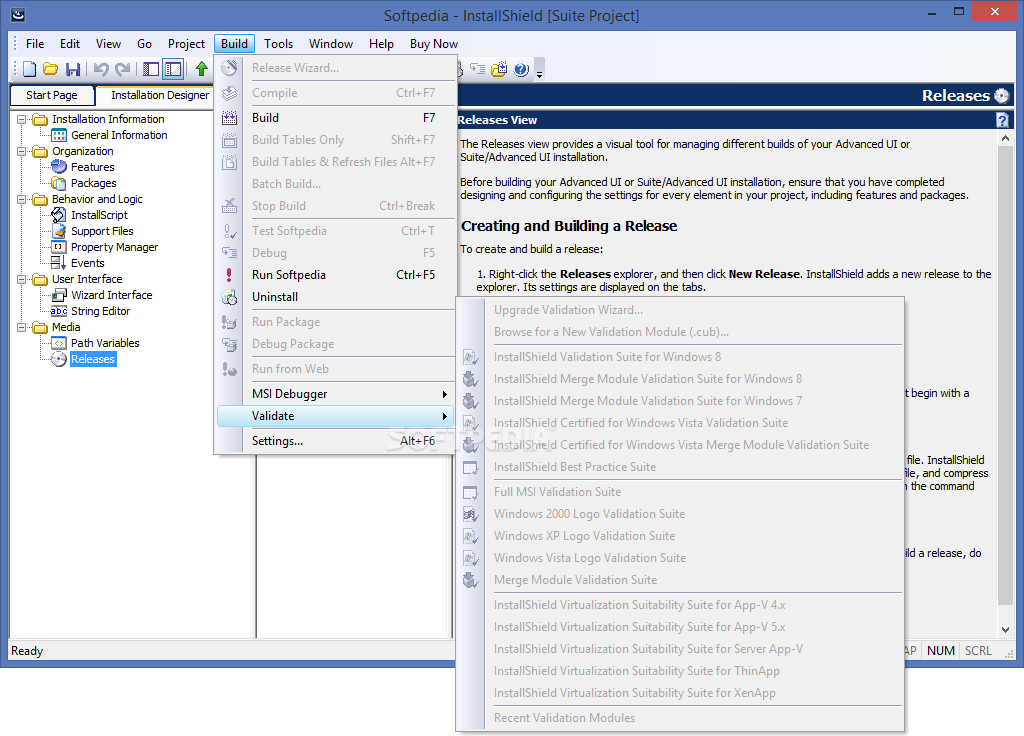
Task: Toggle the highlighted view pane layout button
Action: pos(173,69)
